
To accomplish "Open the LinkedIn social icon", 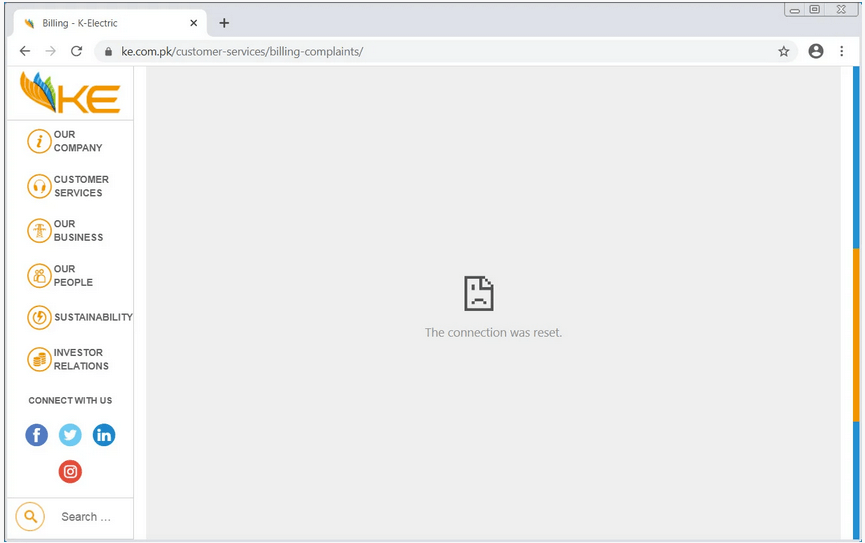I will (104, 435).
